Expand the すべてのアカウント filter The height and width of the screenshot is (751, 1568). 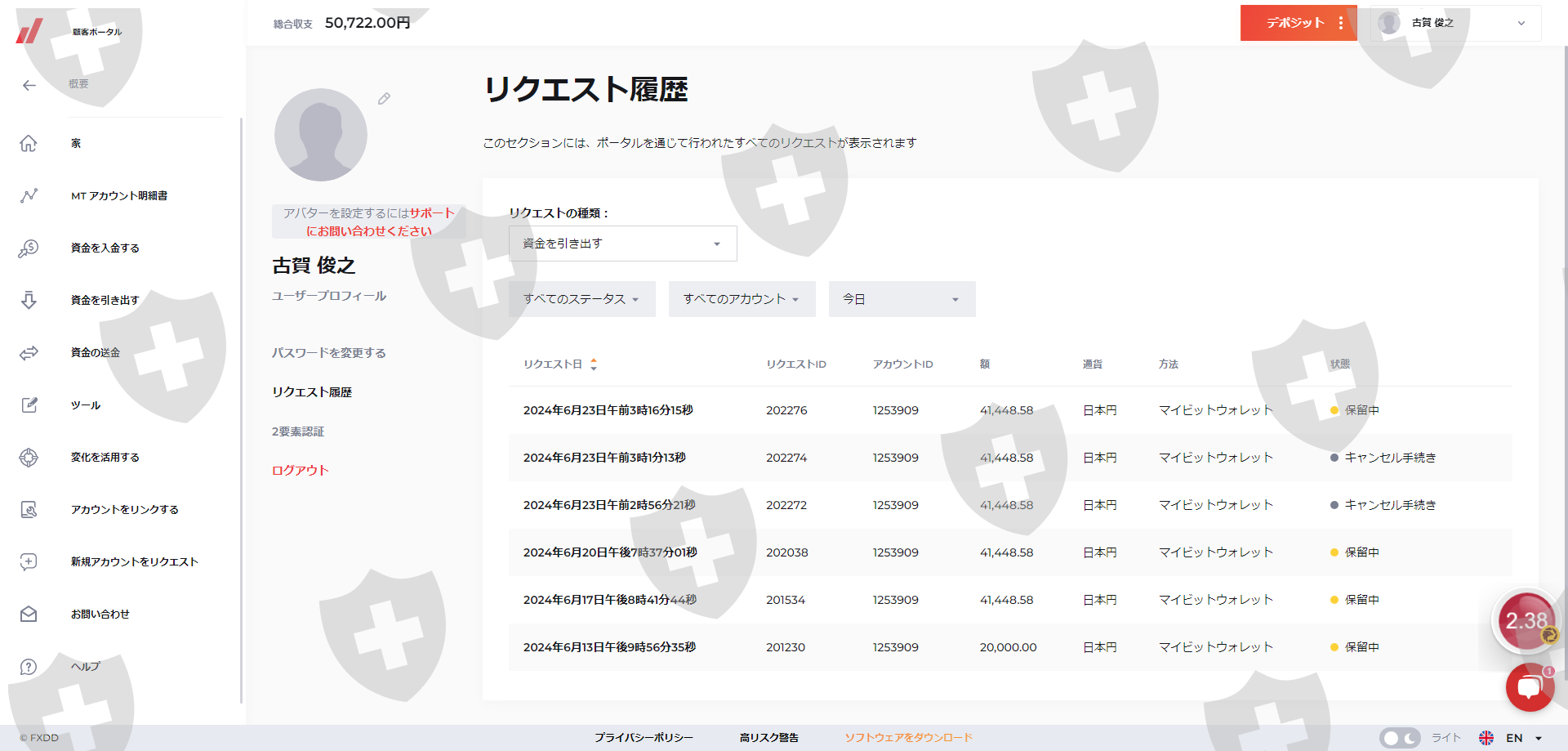pos(742,299)
